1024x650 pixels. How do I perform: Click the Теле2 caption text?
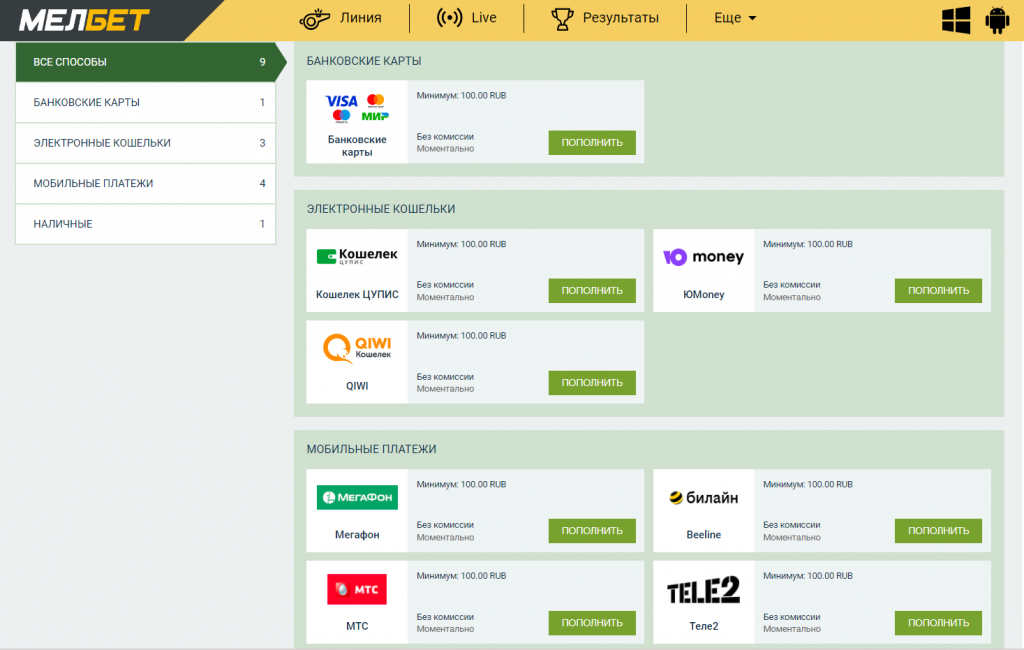coord(703,626)
